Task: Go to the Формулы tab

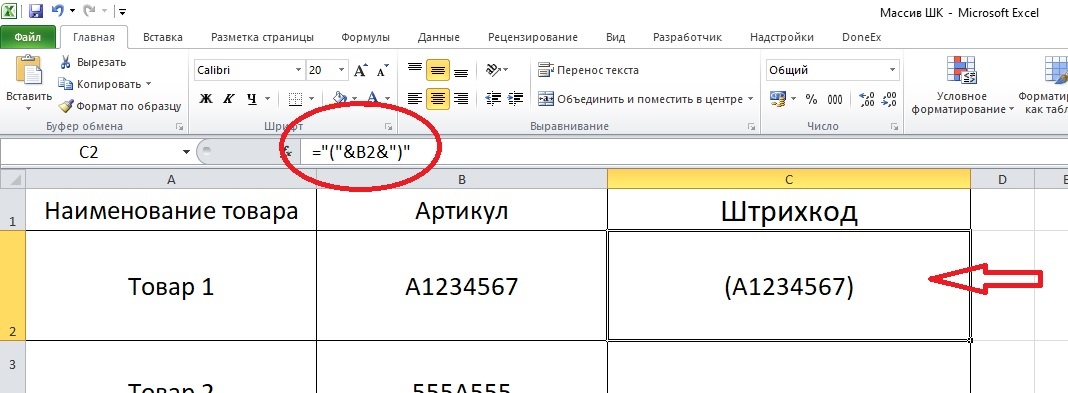Action: (365, 37)
